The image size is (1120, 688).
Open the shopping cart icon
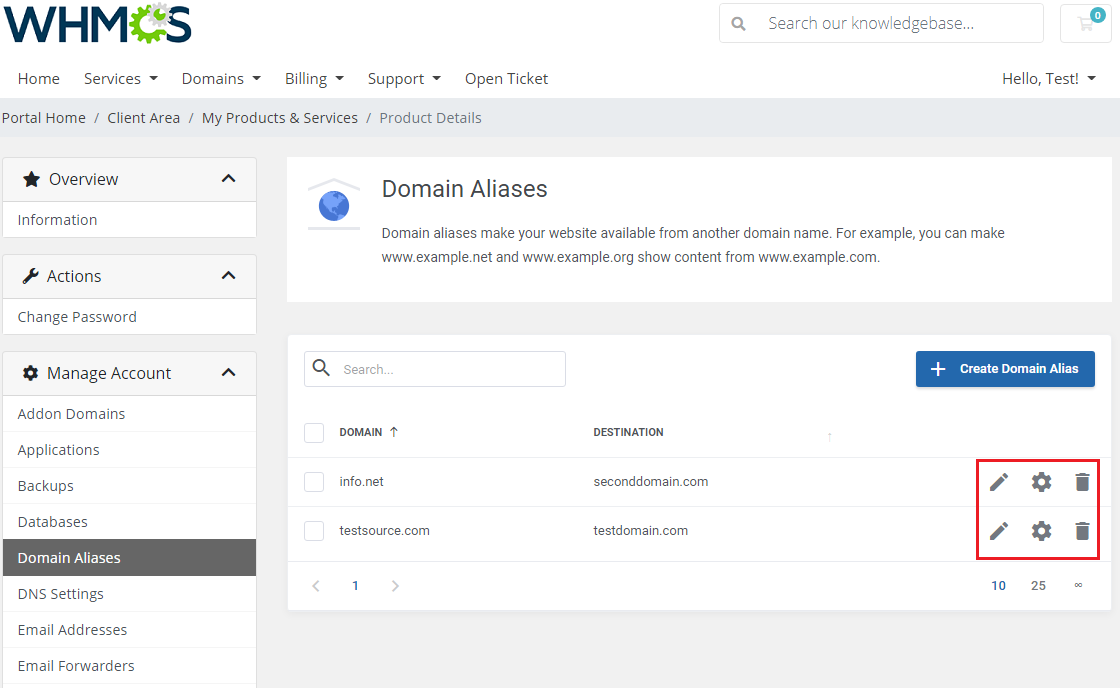1086,23
